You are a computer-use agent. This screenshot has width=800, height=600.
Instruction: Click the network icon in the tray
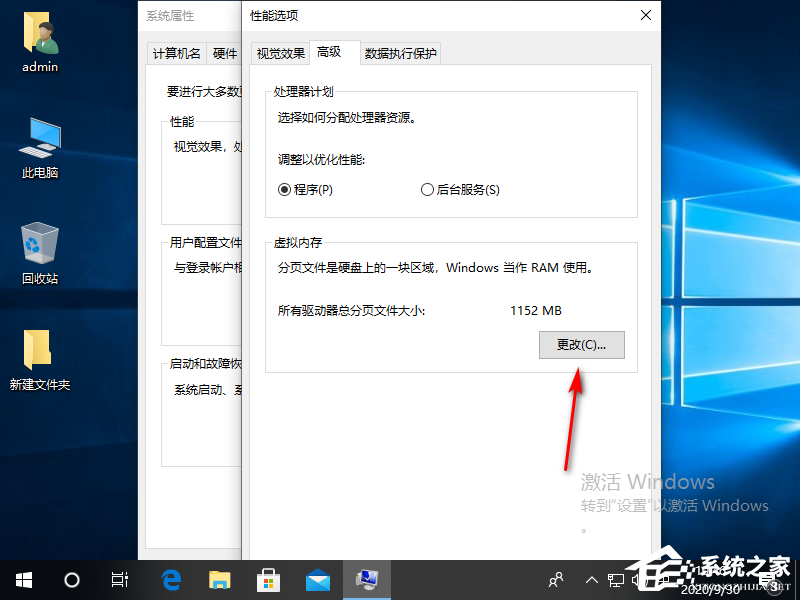(x=615, y=580)
